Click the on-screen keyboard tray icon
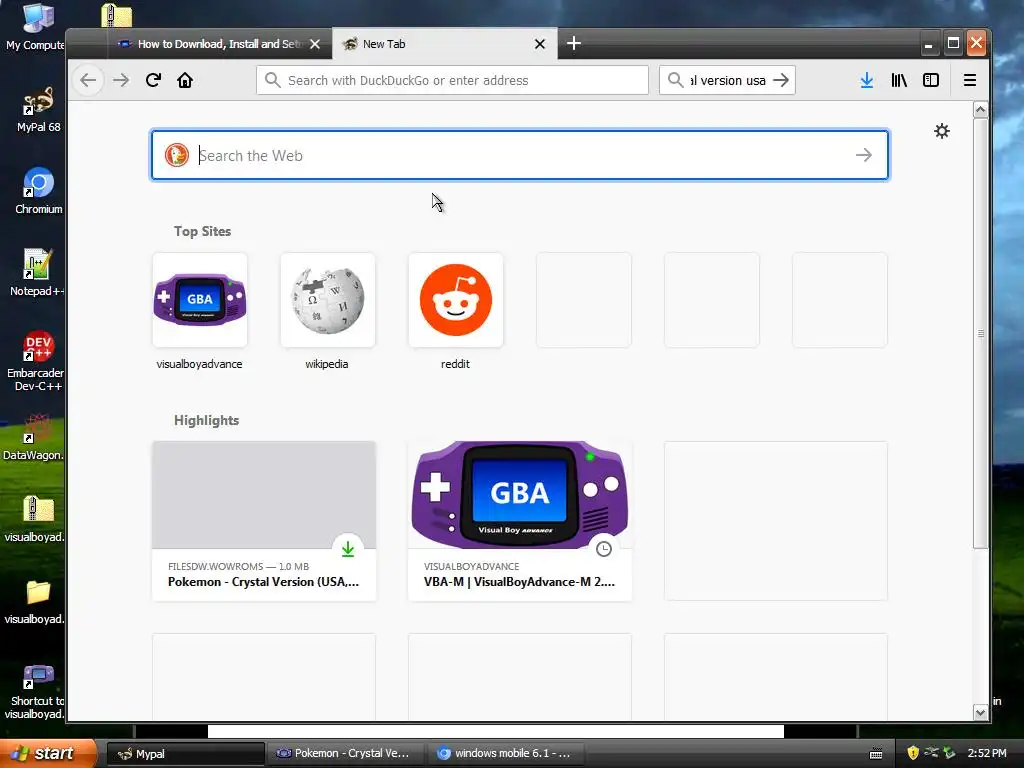The height and width of the screenshot is (768, 1024). click(x=876, y=754)
